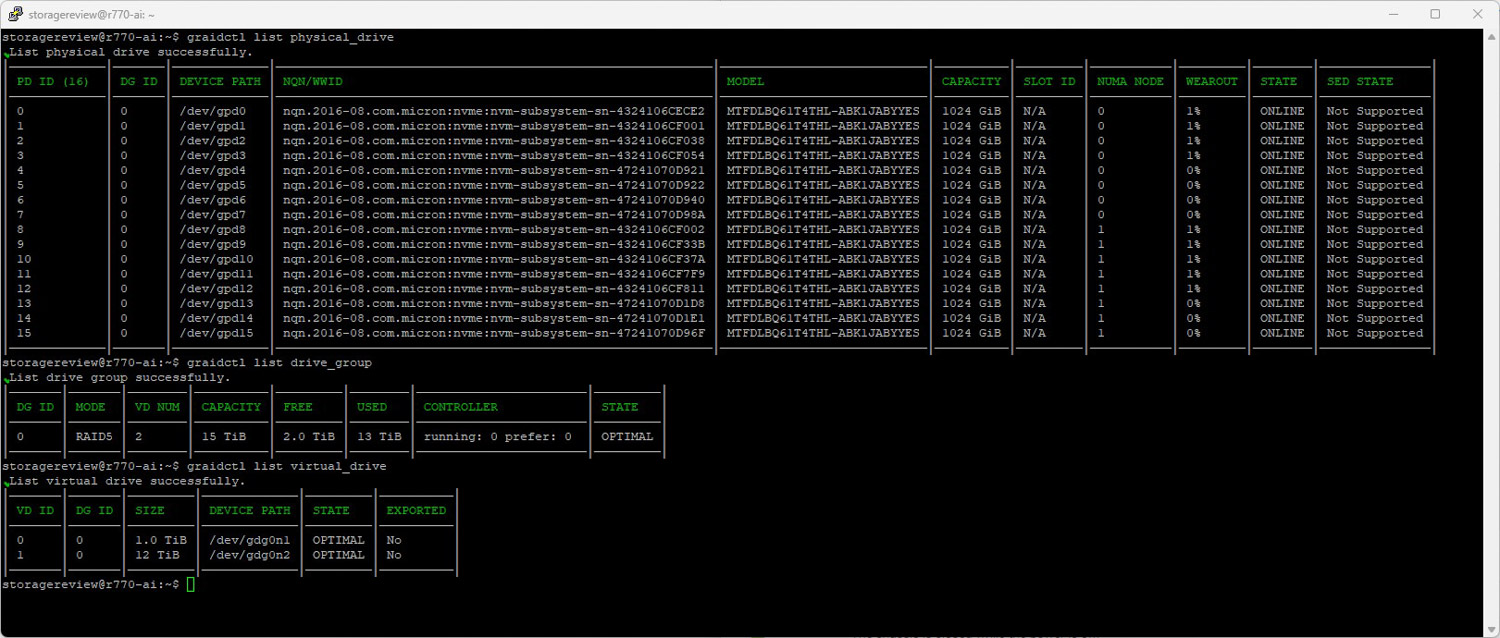Click the NQN ending in 4324106CECE2
Viewport: 1500px width, 638px height.
(494, 111)
